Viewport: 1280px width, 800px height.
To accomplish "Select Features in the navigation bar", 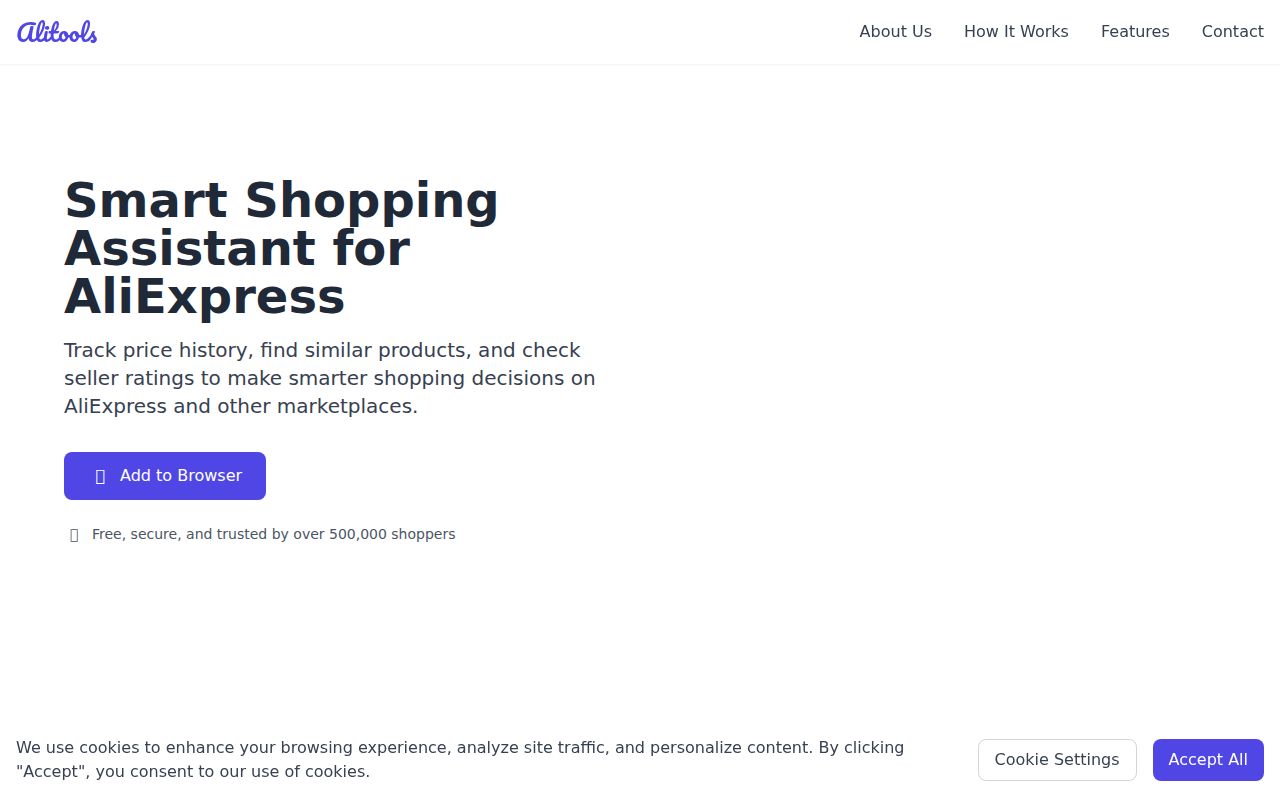I will tap(1135, 32).
